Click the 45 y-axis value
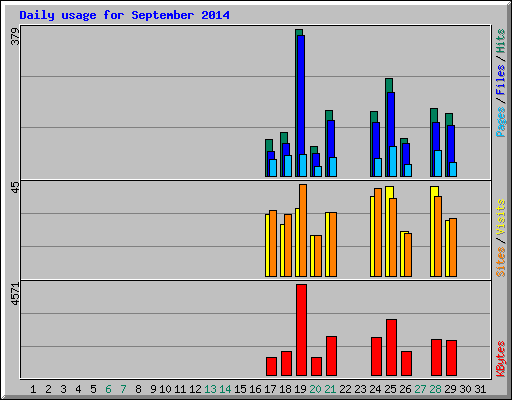512x400 pixels. coord(16,187)
